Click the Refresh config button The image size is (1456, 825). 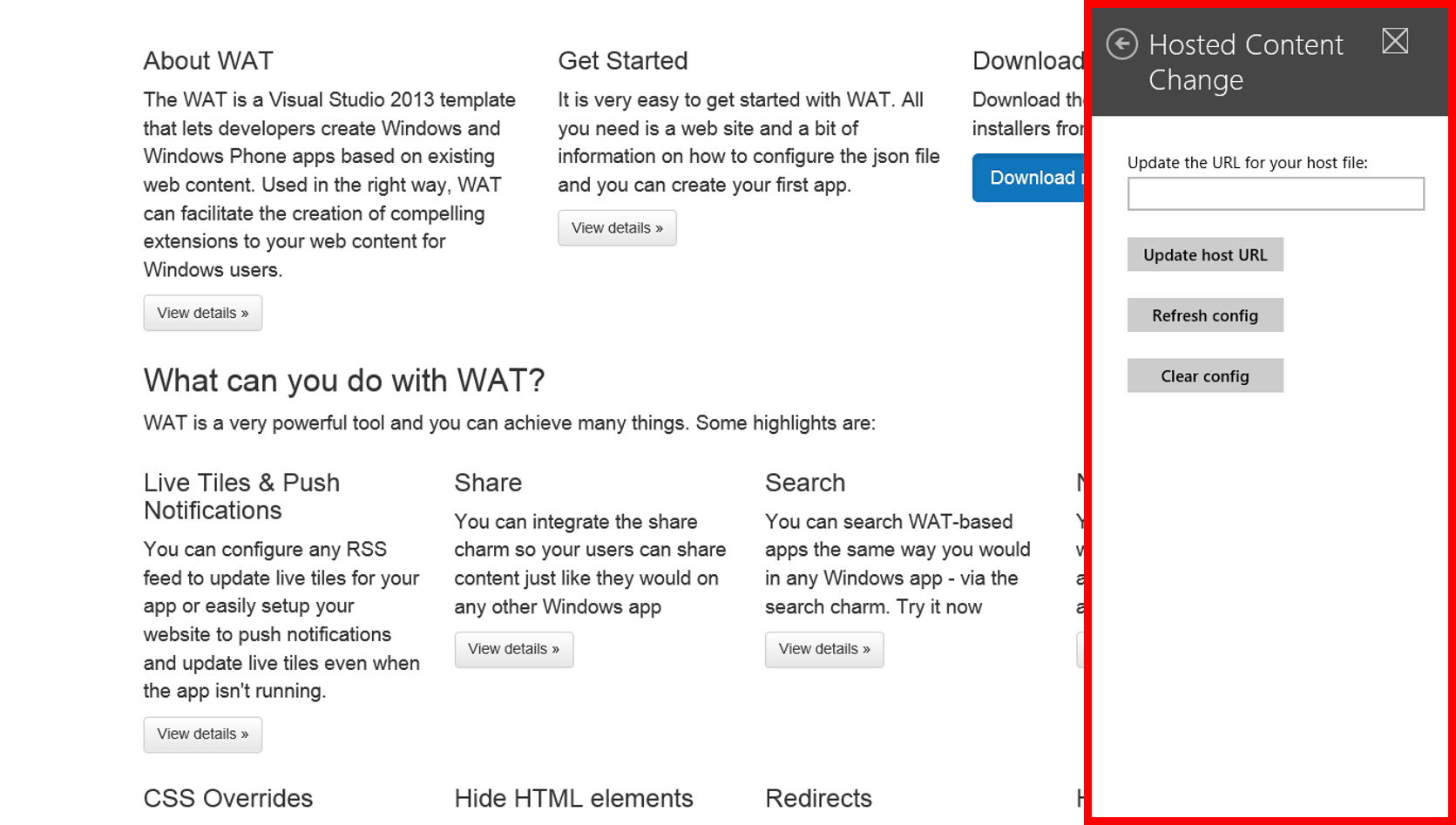[x=1205, y=315]
